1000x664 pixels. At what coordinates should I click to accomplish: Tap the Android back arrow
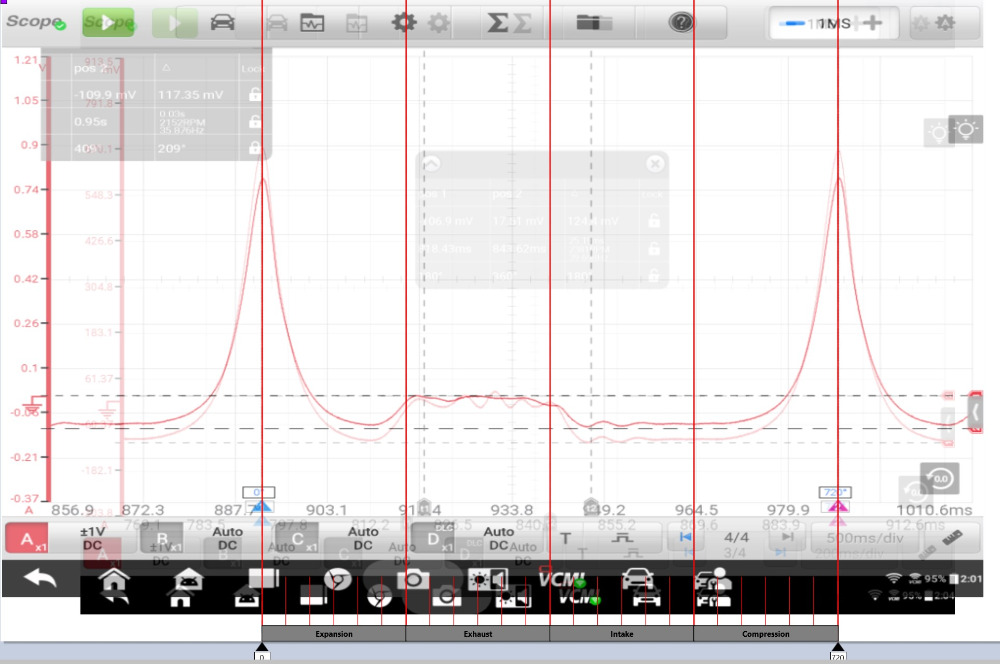coord(40,579)
